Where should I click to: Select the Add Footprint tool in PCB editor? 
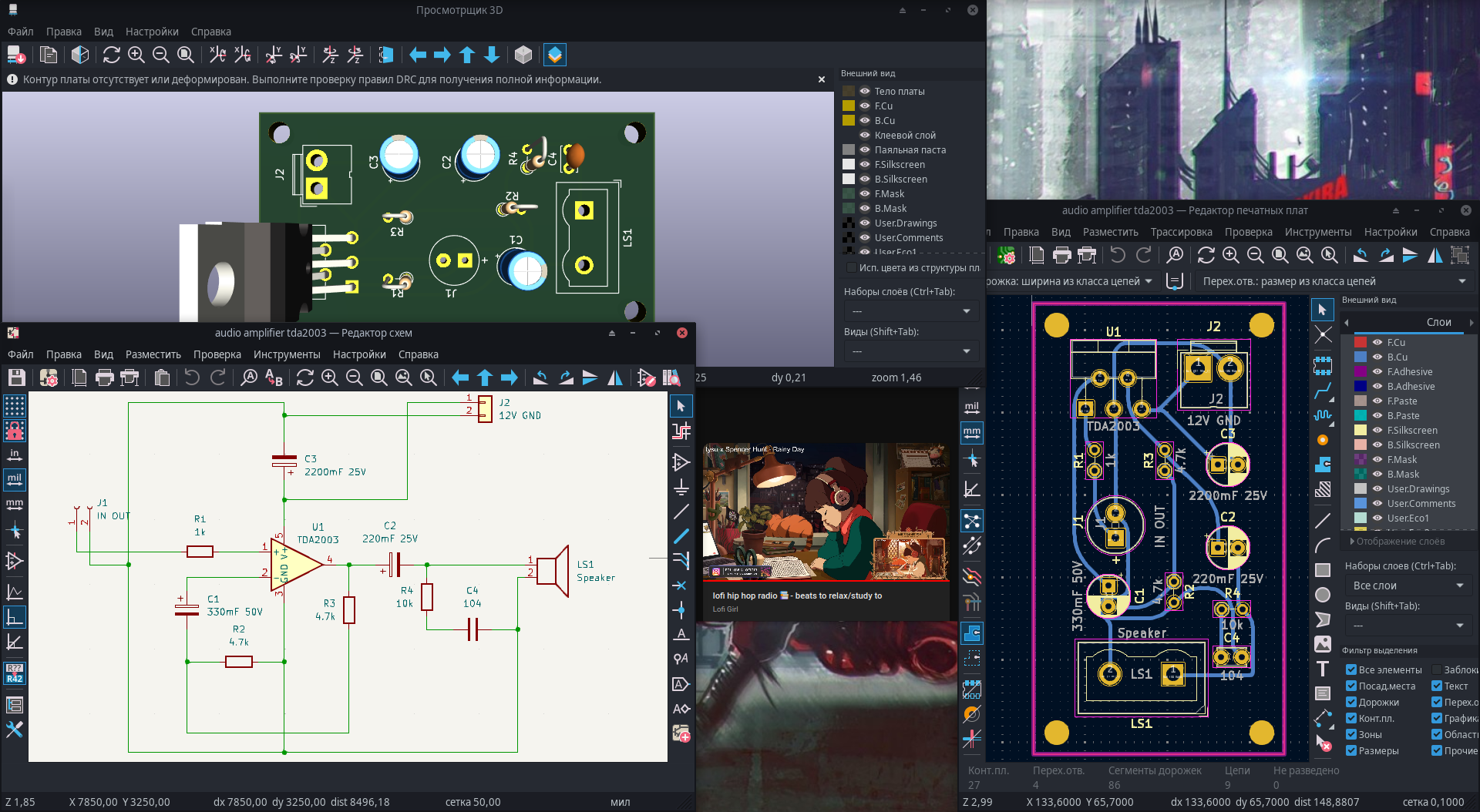1323,365
